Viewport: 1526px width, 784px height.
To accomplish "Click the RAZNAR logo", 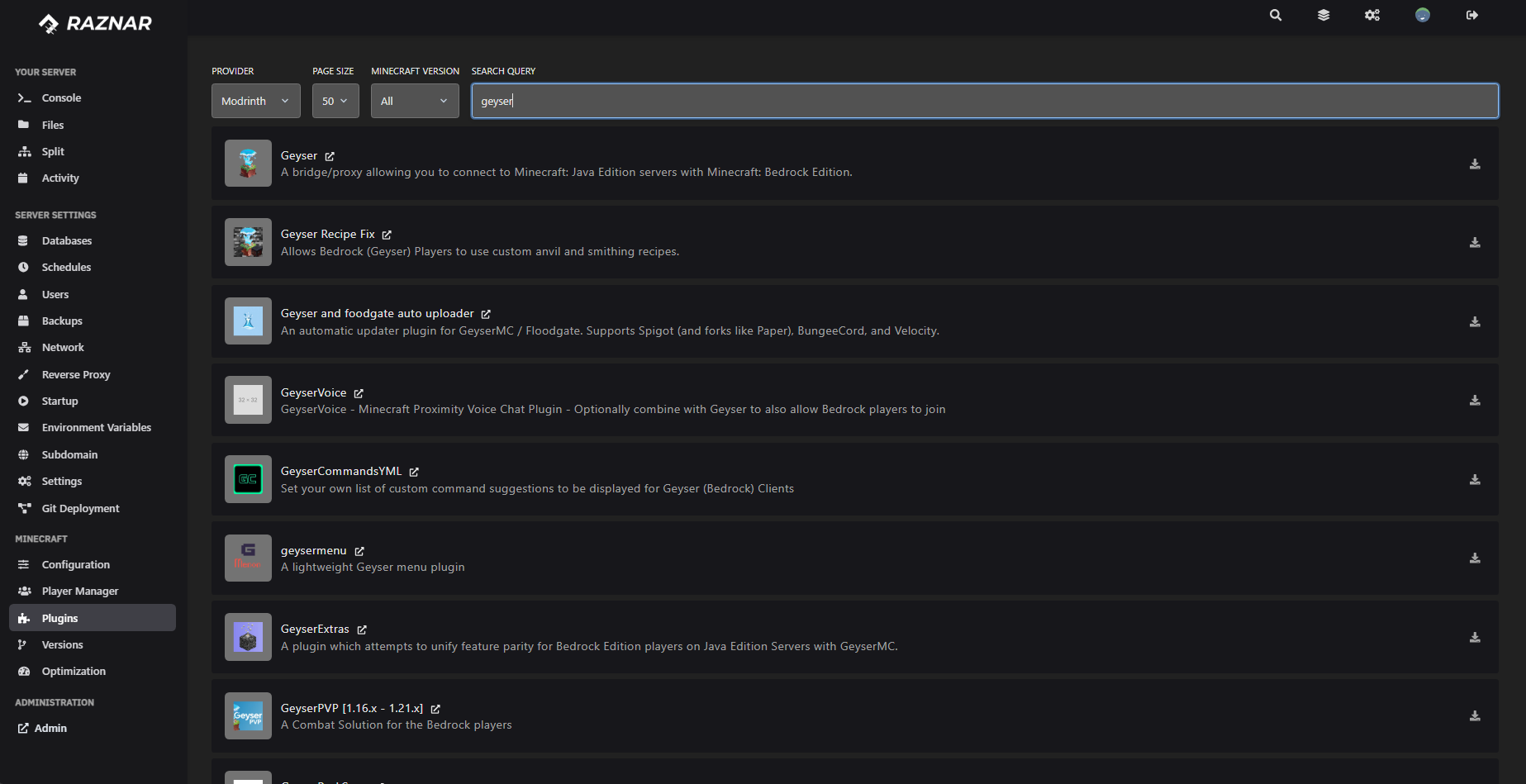I will [93, 23].
